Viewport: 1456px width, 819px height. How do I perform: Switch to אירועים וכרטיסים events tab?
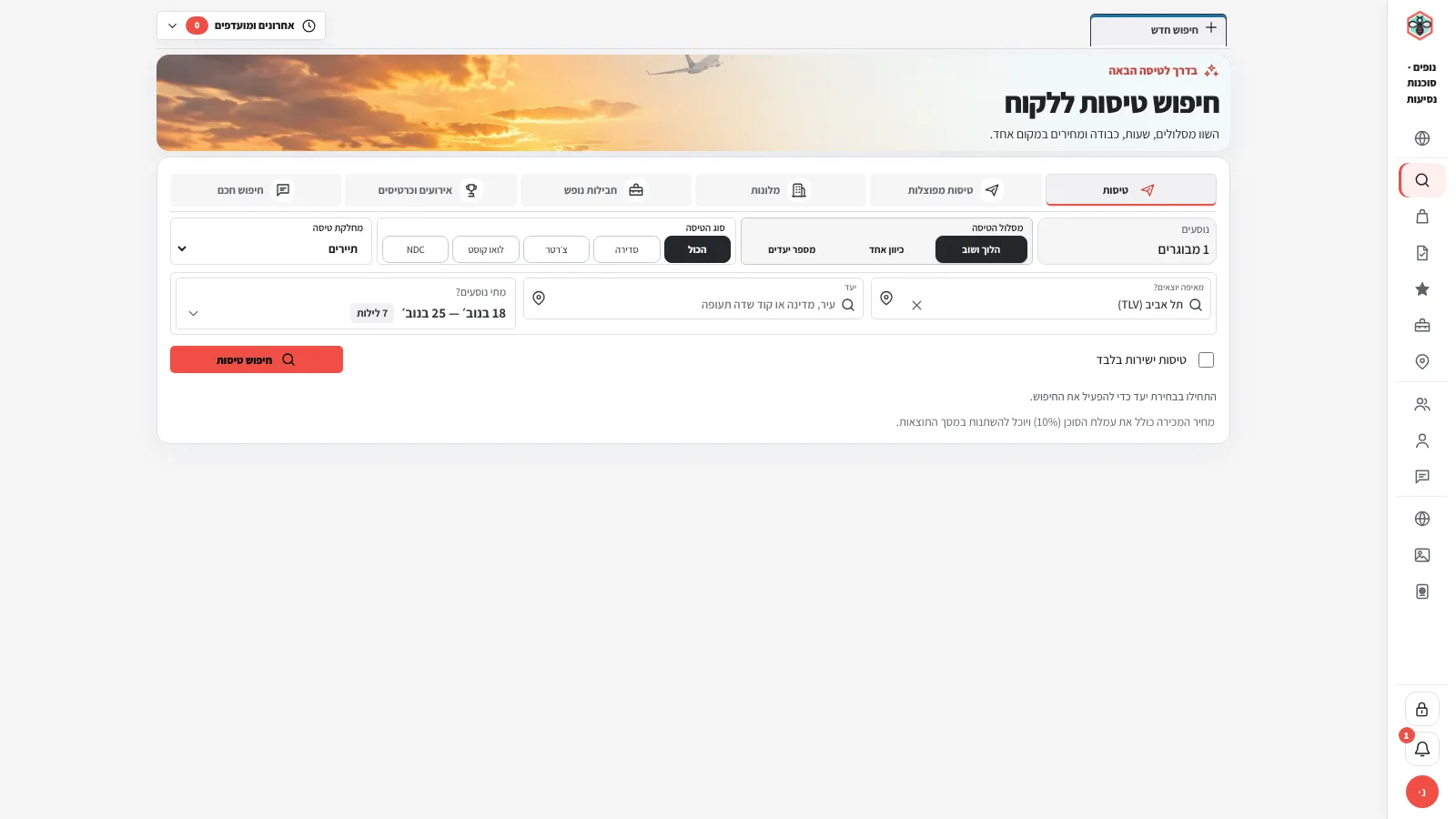(430, 190)
